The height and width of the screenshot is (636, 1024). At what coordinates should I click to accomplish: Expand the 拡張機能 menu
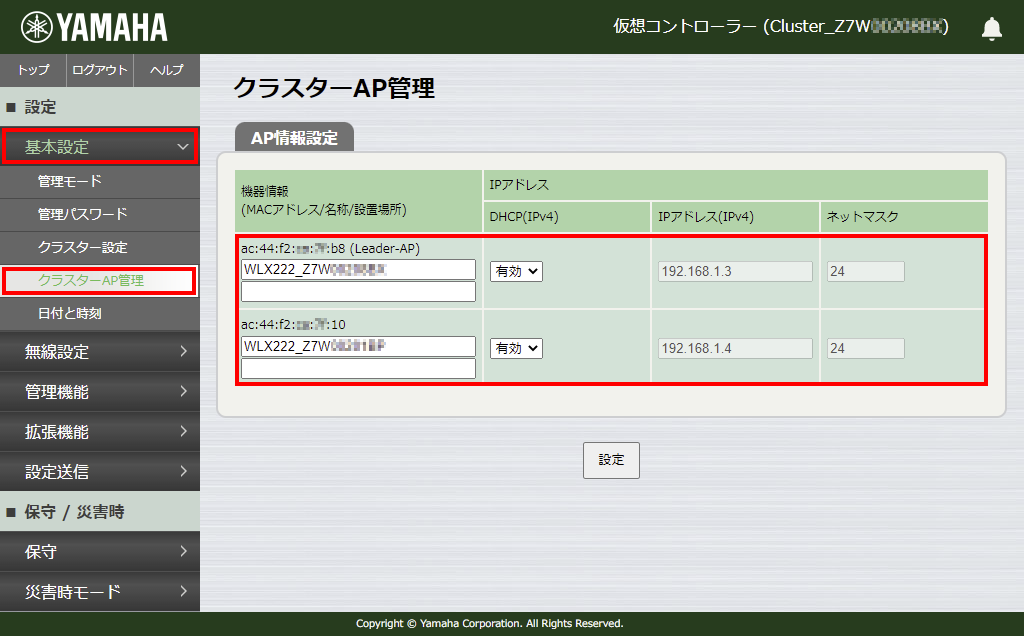[100, 432]
